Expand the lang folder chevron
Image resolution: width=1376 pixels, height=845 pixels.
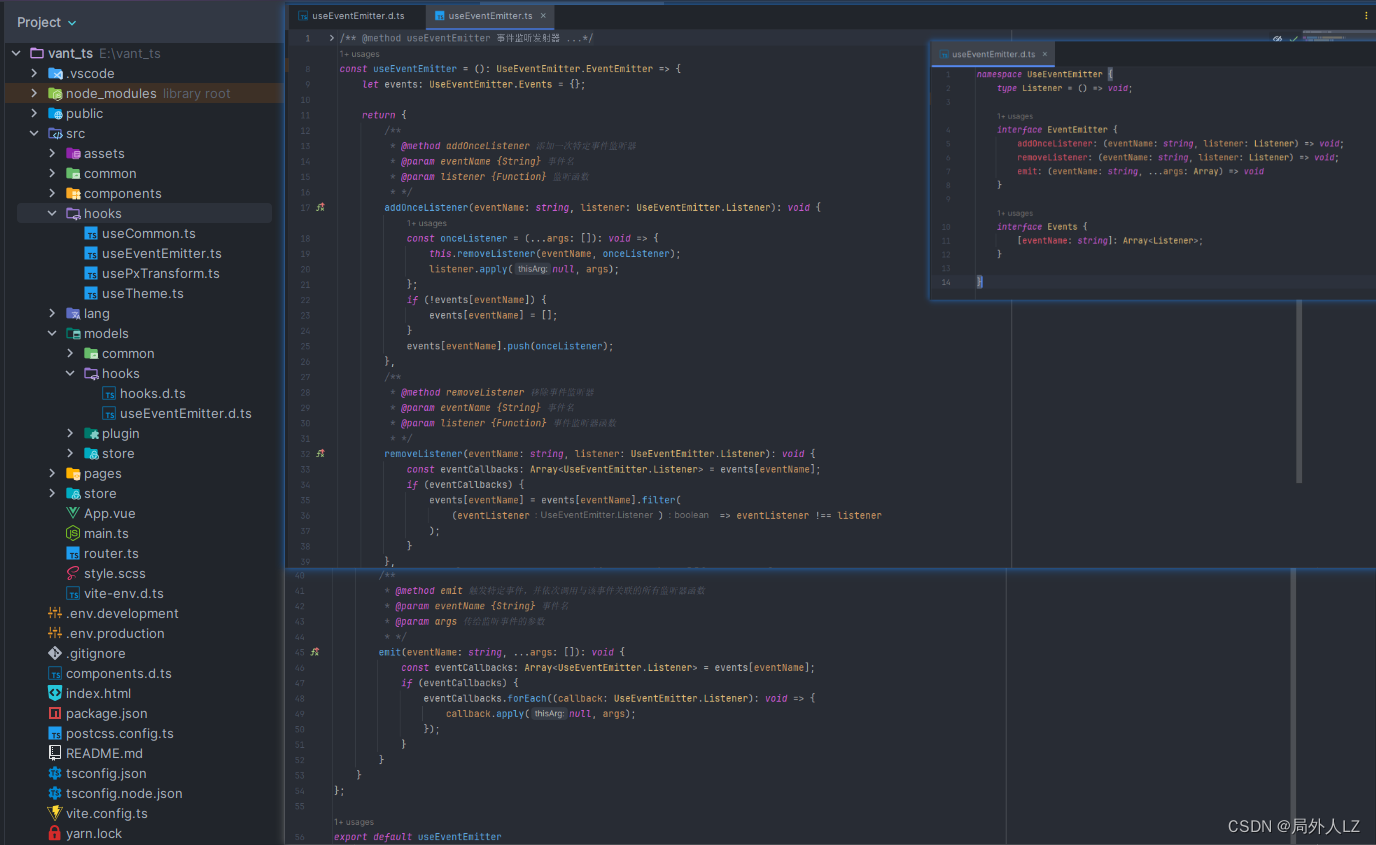pos(52,313)
